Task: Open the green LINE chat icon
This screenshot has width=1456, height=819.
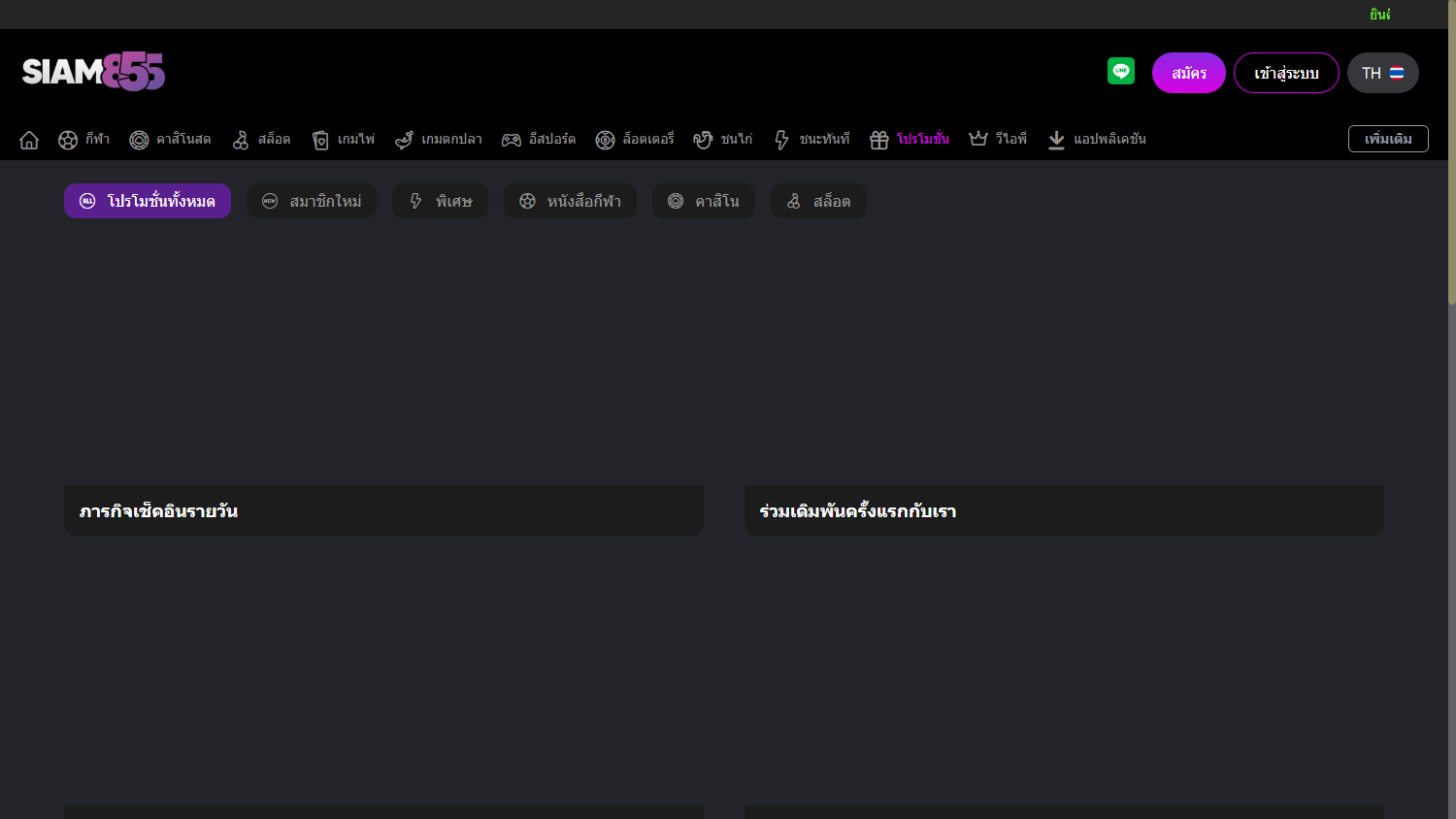Action: click(1121, 72)
